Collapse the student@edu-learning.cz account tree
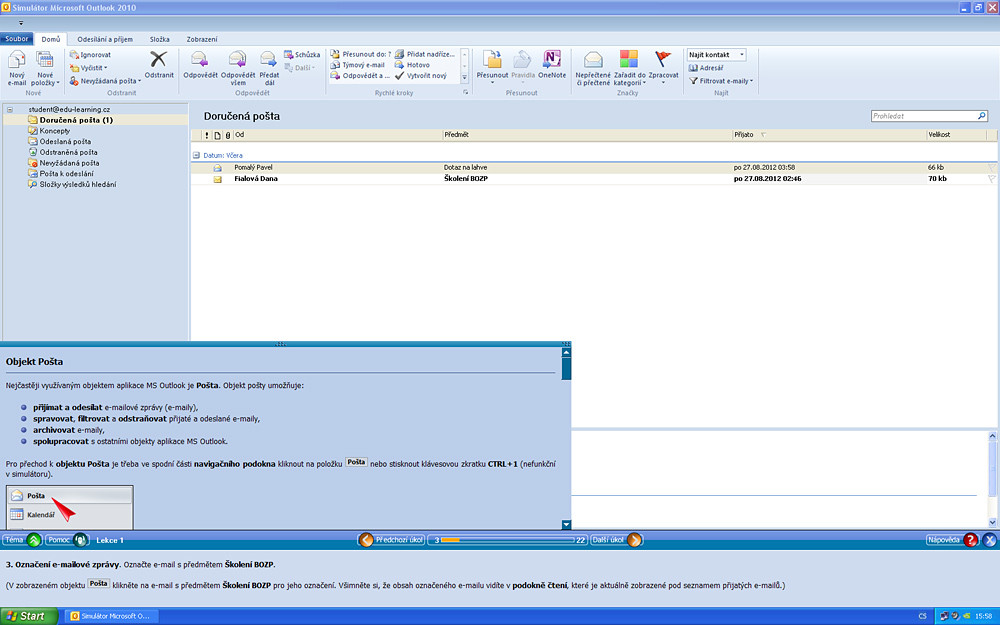 pos(10,110)
